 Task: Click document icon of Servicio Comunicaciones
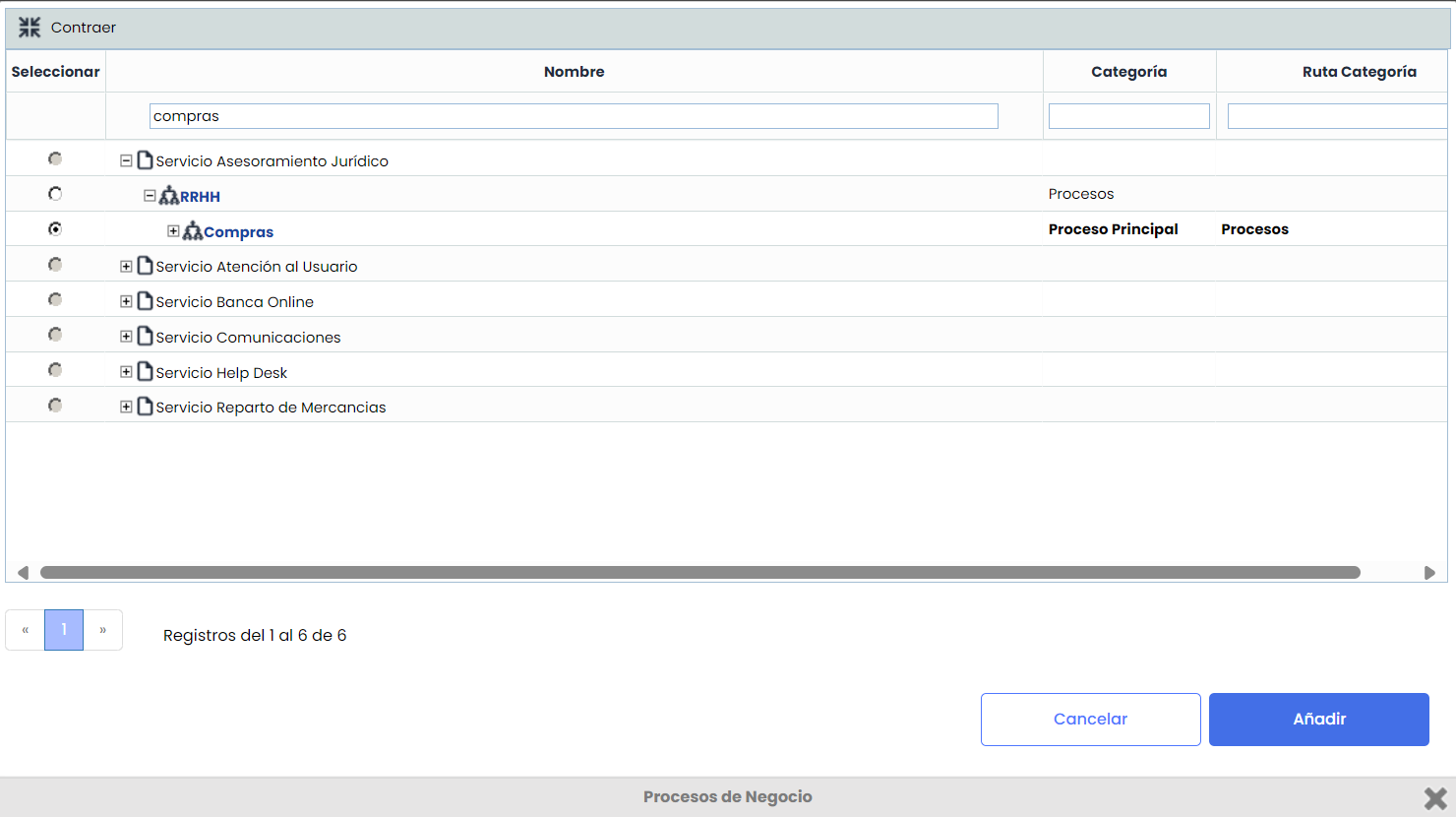pyautogui.click(x=146, y=337)
